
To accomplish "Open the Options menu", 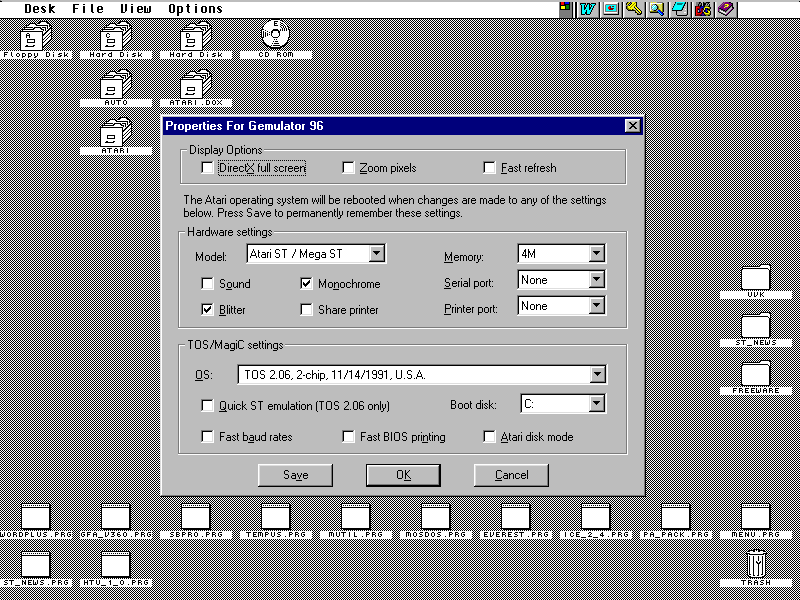I will [x=195, y=9].
